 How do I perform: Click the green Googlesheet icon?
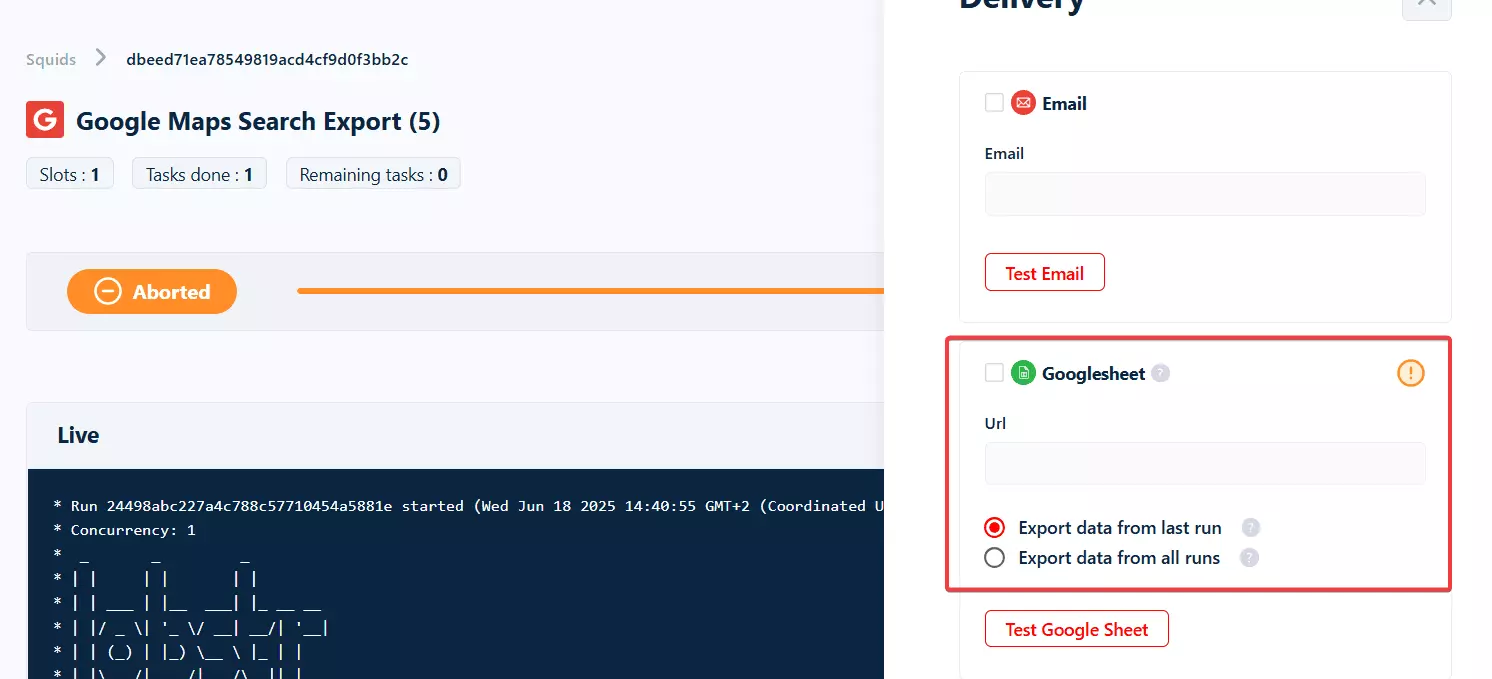click(1023, 373)
